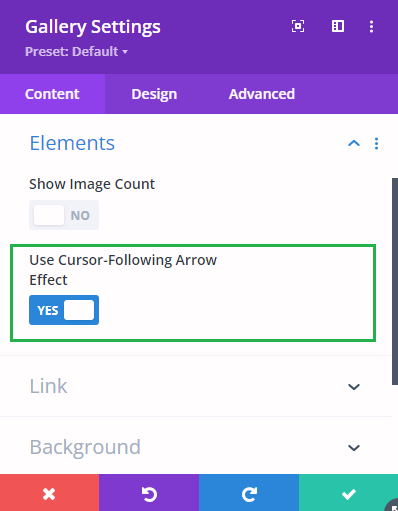Click the expand modal fullscreen icon
The width and height of the screenshot is (398, 511).
(x=298, y=26)
